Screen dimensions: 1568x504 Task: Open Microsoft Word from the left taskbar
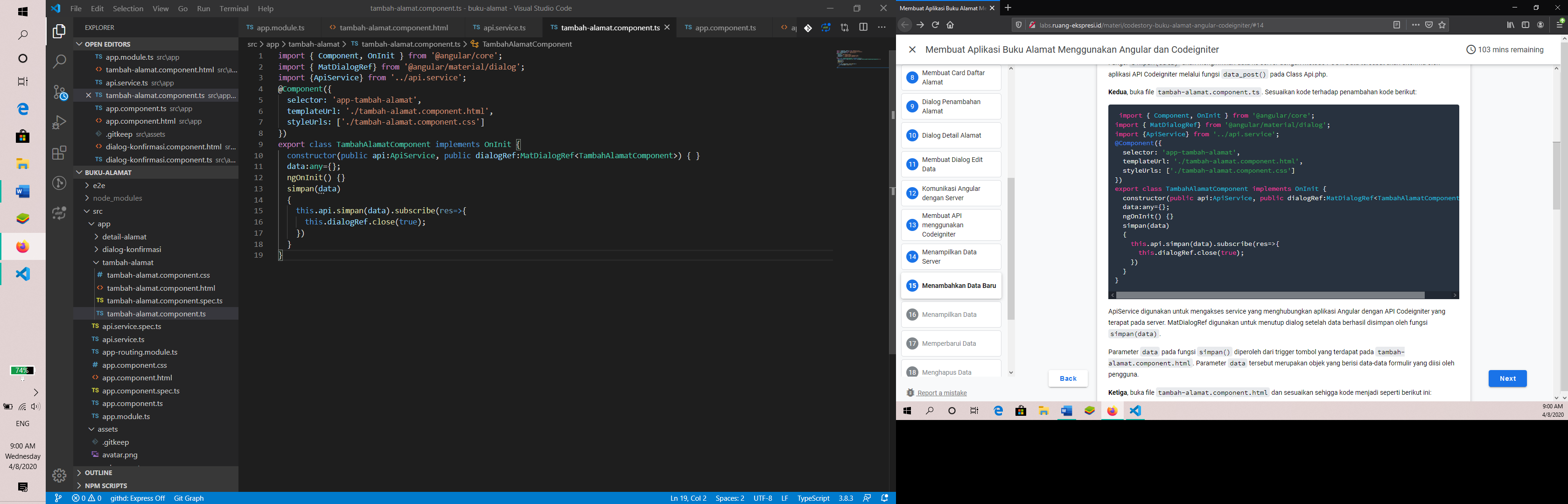click(x=22, y=192)
